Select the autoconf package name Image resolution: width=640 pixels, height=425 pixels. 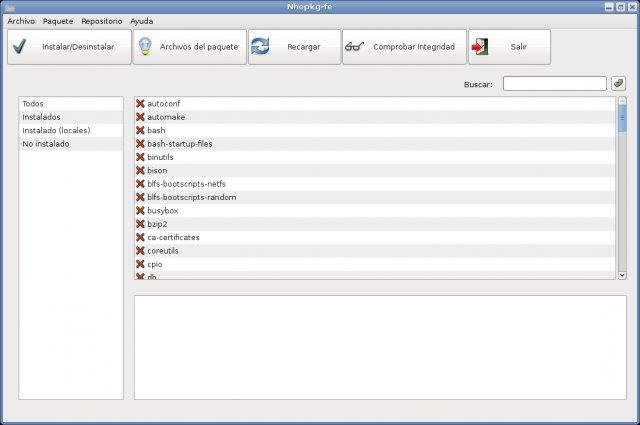coord(164,104)
